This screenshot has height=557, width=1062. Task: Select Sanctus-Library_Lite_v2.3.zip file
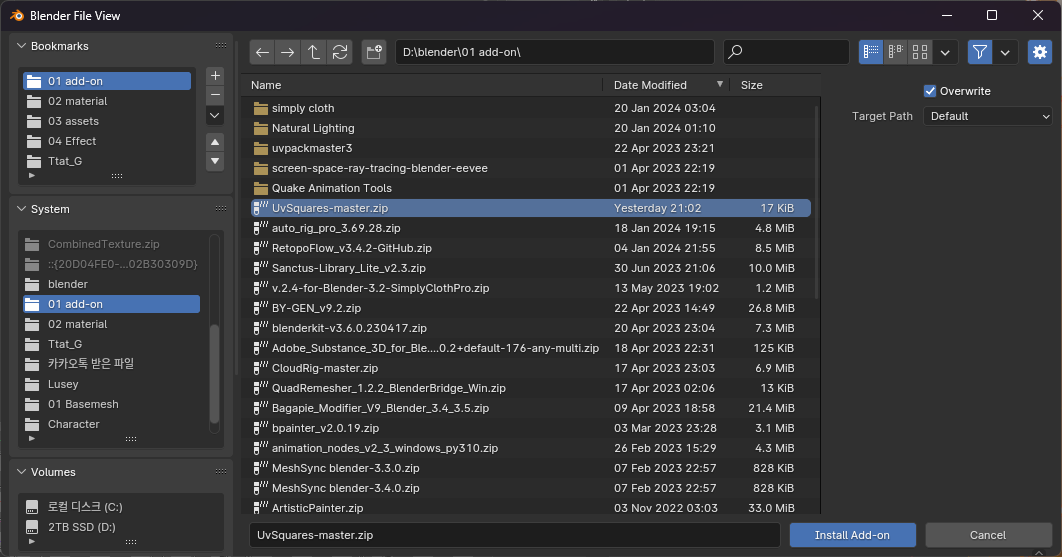(x=530, y=268)
